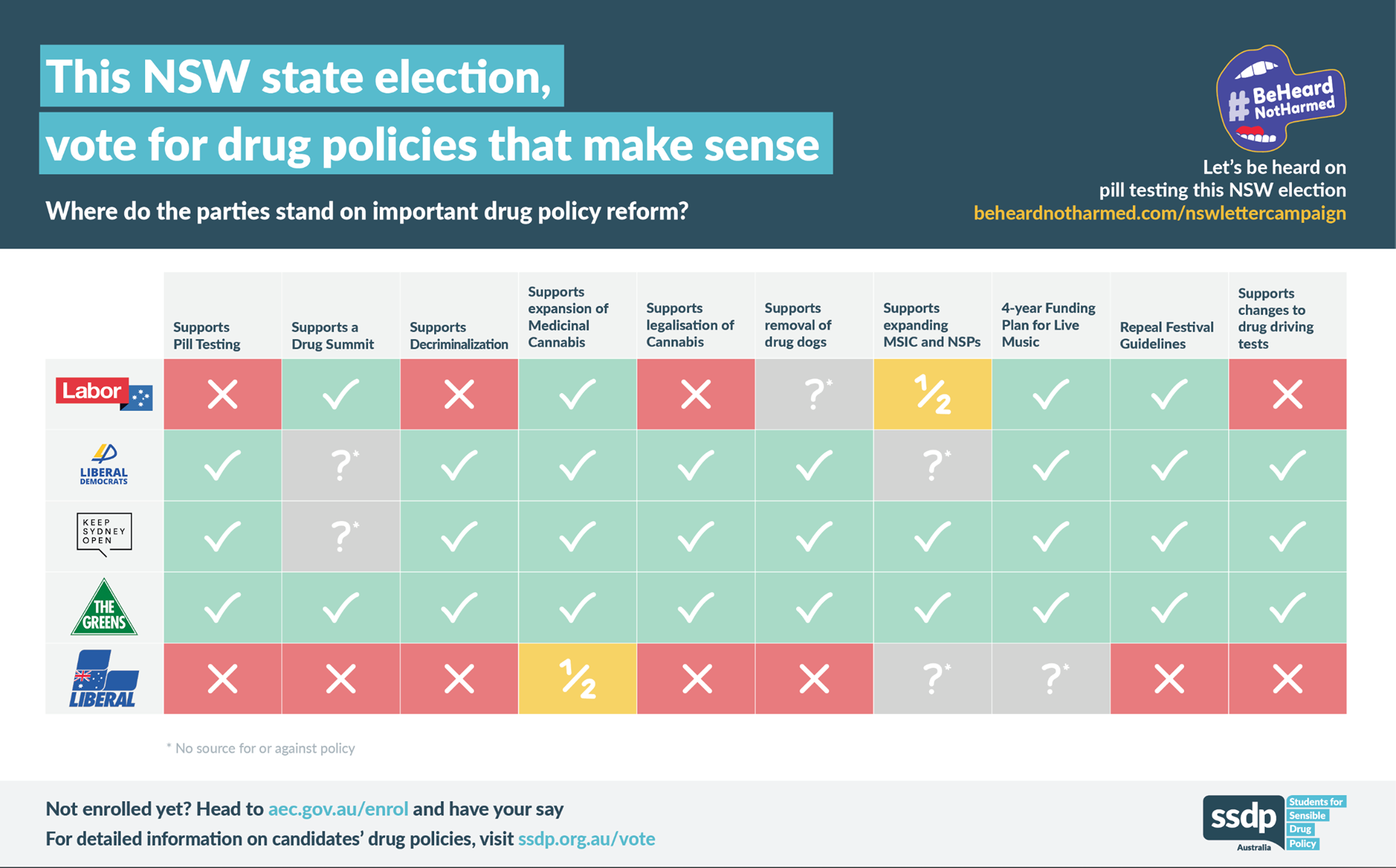Image resolution: width=1396 pixels, height=868 pixels.
Task: Click the SSDP Australia logo
Action: pos(1273,822)
